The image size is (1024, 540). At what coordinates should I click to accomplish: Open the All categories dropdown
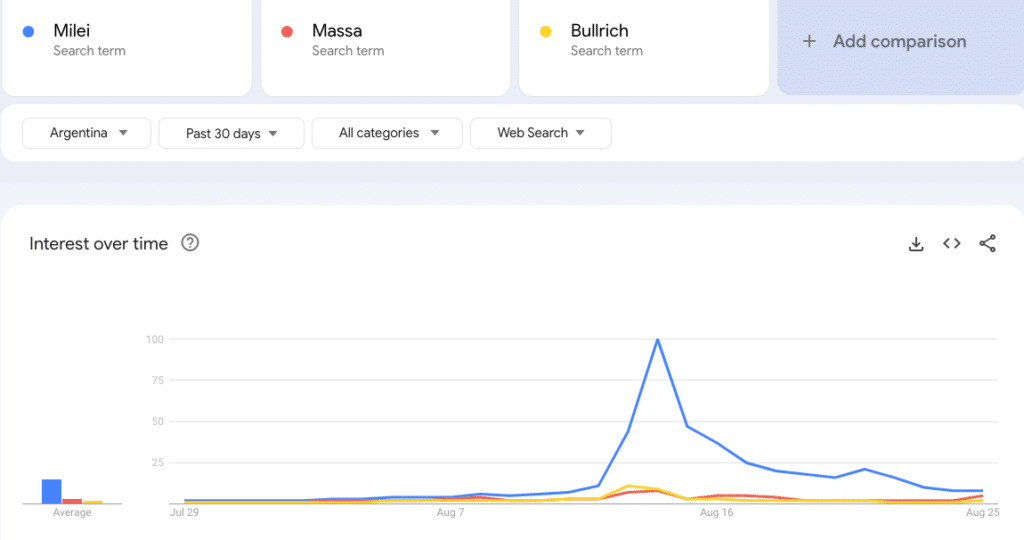click(386, 133)
